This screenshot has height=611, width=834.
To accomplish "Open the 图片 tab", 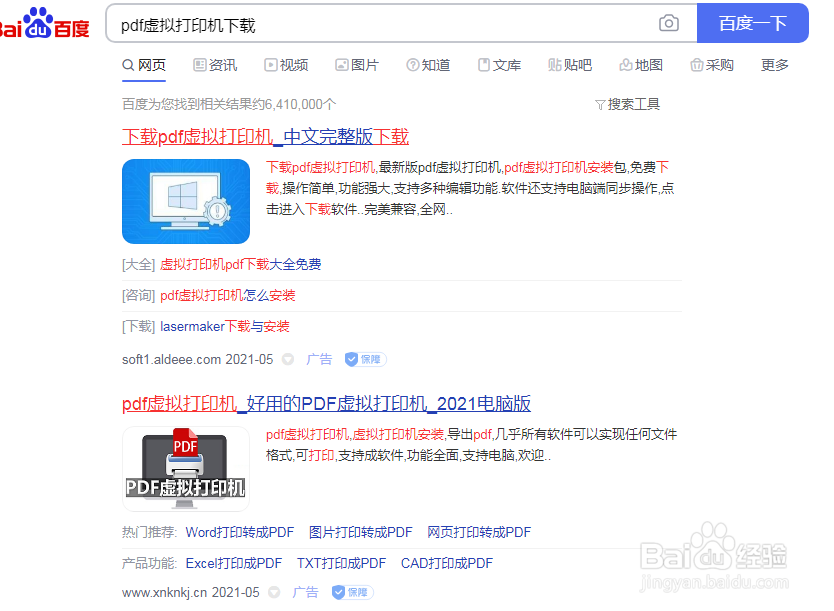I will 357,65.
